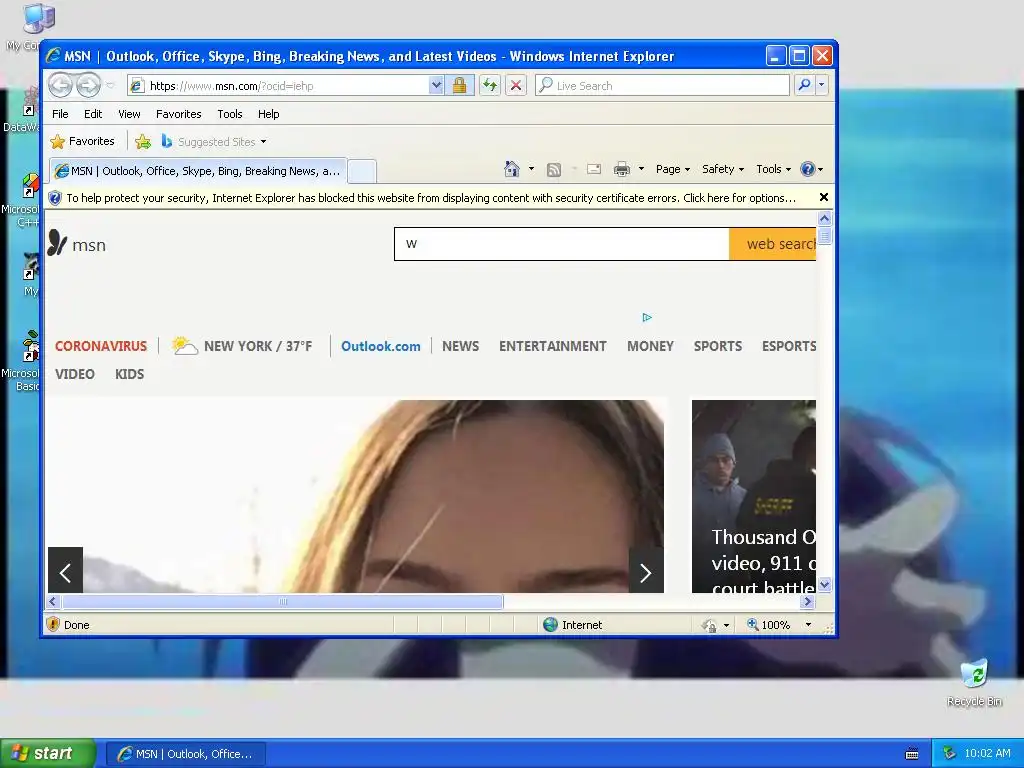Click the Home page icon
Image resolution: width=1024 pixels, height=768 pixels.
(511, 169)
